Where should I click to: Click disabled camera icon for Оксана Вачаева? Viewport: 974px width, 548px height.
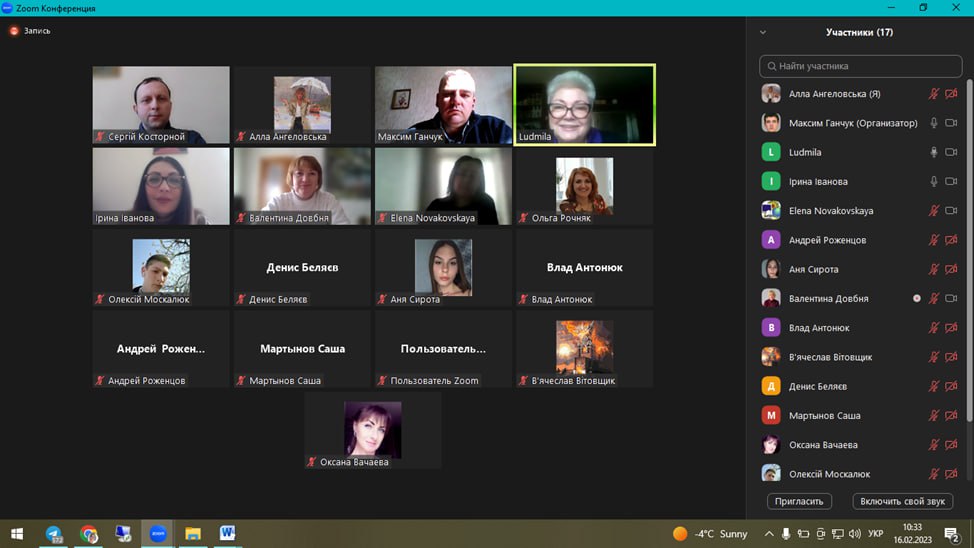coord(951,444)
